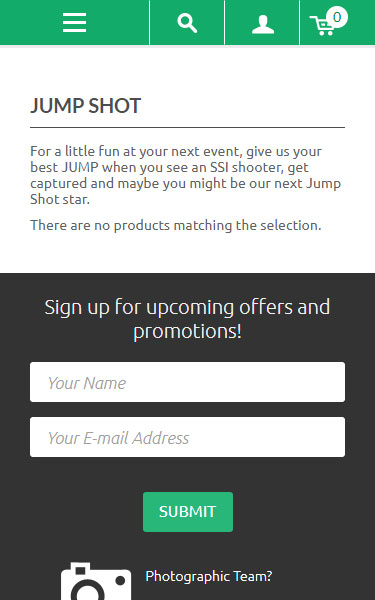Click the cart item count badge
Image resolution: width=375 pixels, height=600 pixels.
click(337, 17)
